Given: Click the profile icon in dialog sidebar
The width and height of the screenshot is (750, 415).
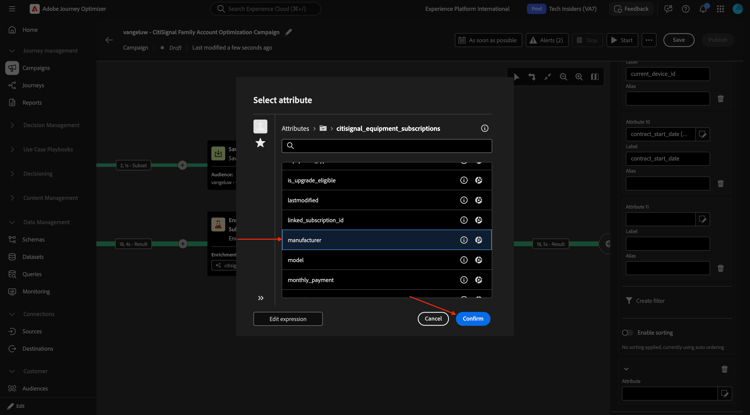Looking at the screenshot, I should tap(260, 126).
